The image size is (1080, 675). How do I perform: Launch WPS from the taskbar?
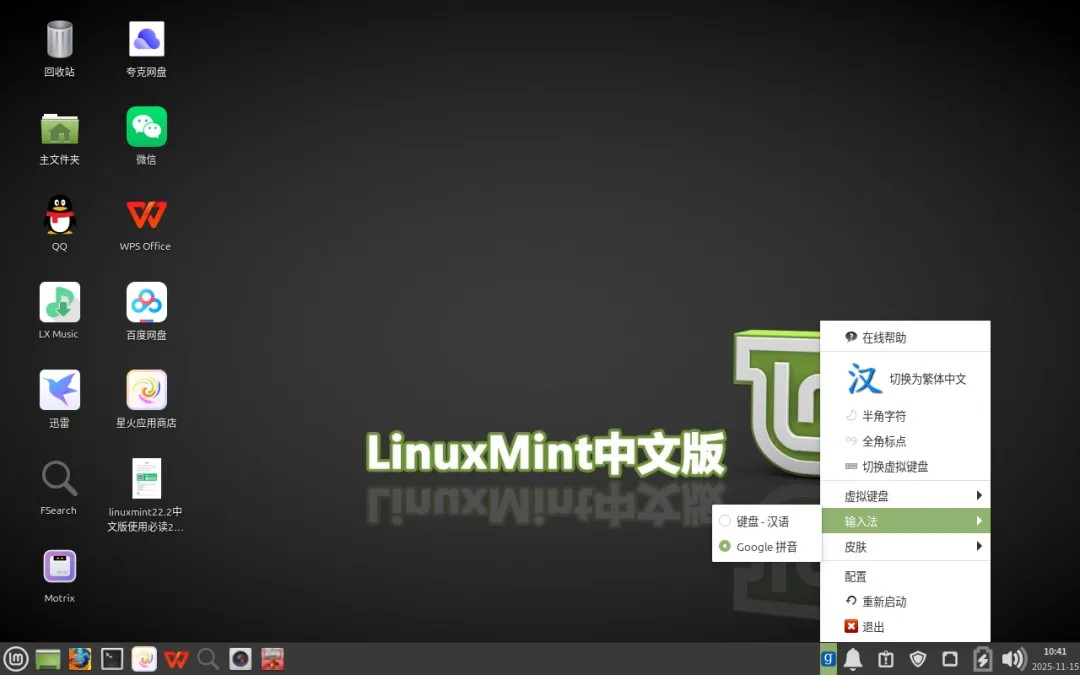[176, 659]
